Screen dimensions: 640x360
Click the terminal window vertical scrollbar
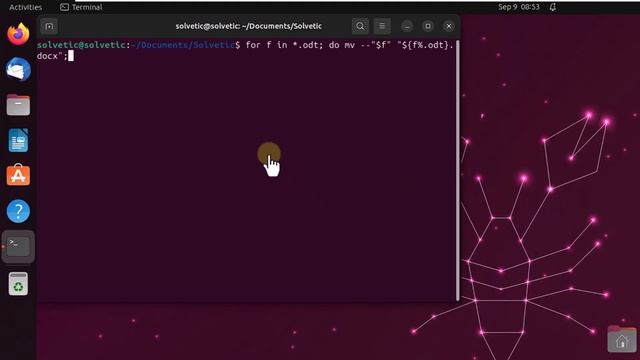coord(458,171)
